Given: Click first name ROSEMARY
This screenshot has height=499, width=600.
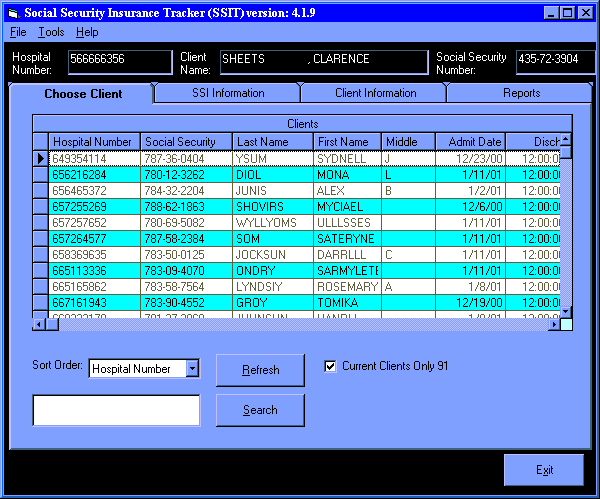Looking at the screenshot, I should pos(347,287).
